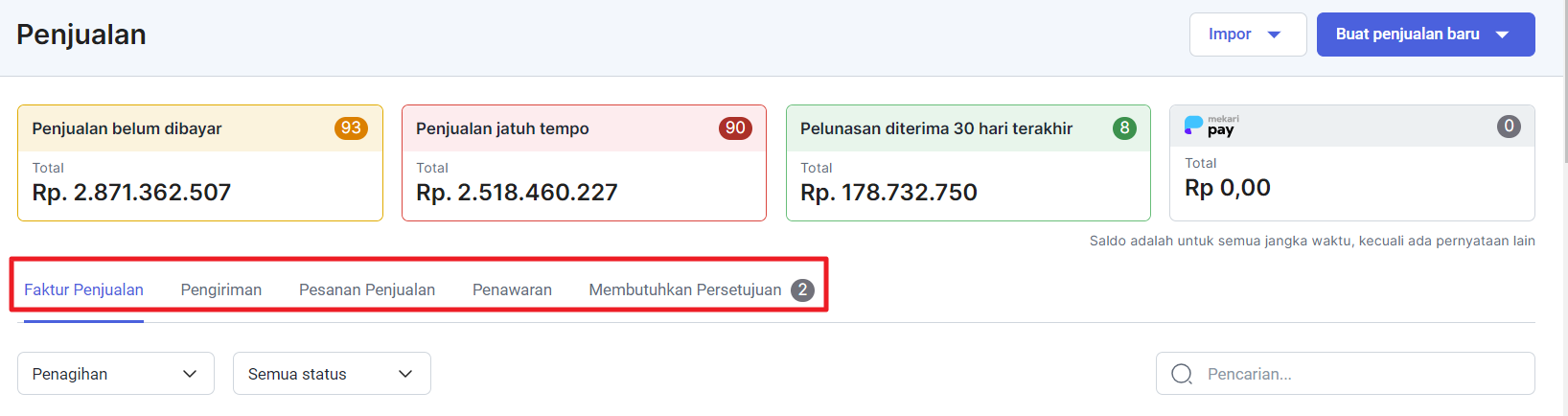Click the 2 badge beside Membutuhkan Persetujuan
The width and height of the screenshot is (1568, 416).
point(802,289)
